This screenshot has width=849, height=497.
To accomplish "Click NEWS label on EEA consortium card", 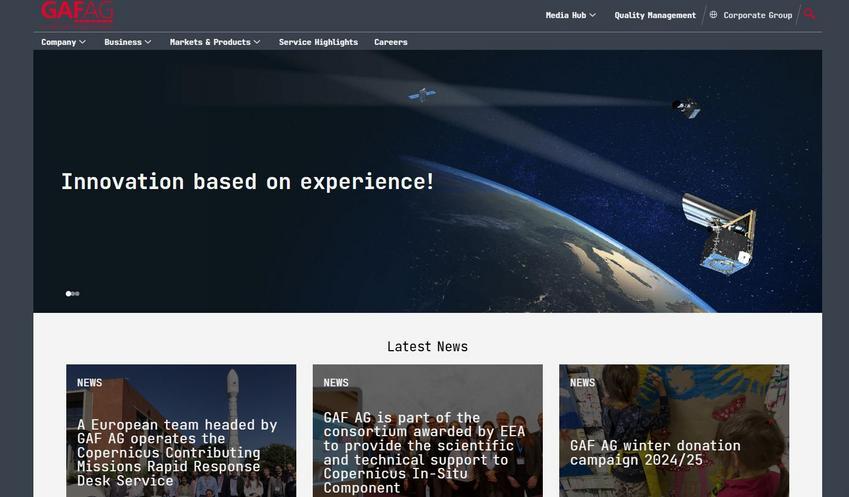I will (336, 382).
